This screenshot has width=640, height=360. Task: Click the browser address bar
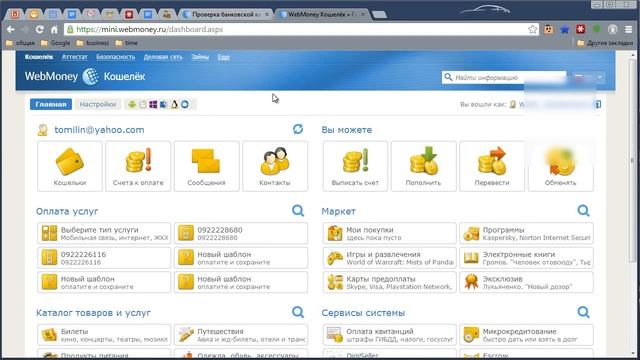[300, 29]
